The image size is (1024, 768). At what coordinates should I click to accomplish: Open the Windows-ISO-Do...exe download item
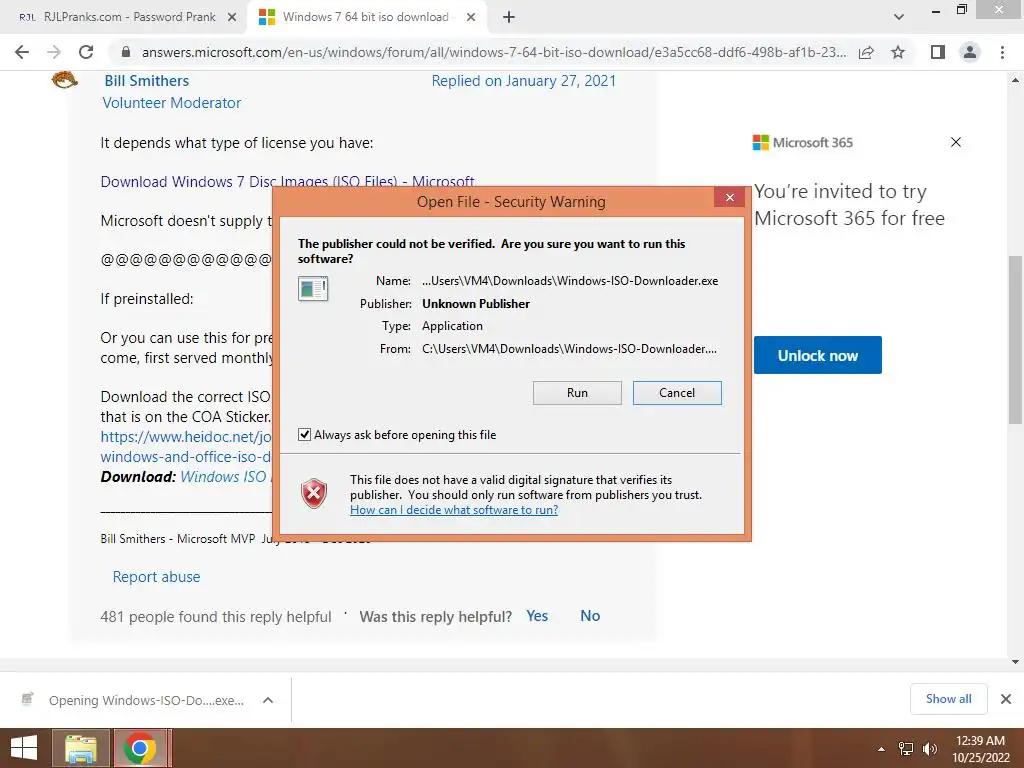pyautogui.click(x=133, y=700)
